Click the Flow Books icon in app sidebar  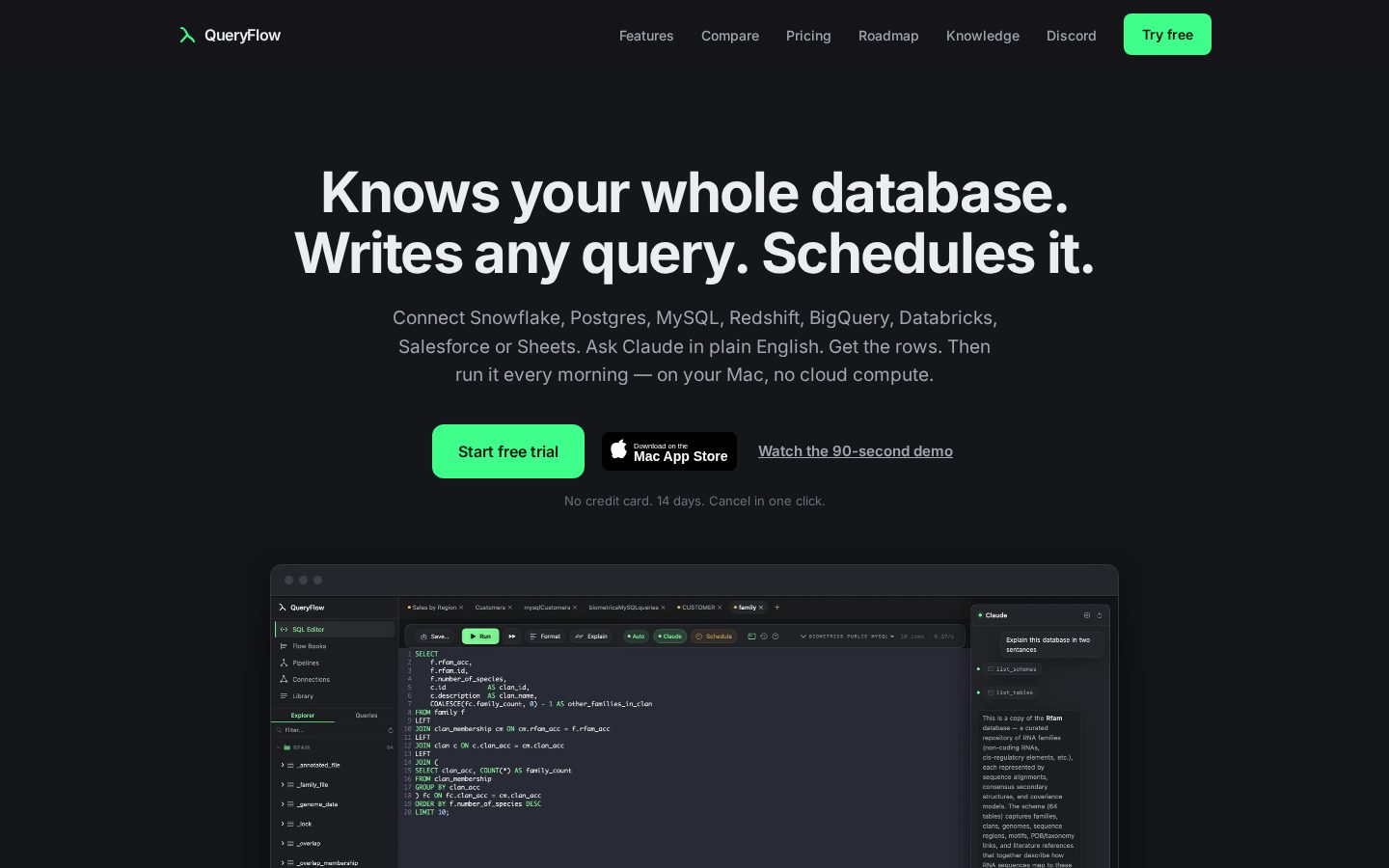point(285,646)
